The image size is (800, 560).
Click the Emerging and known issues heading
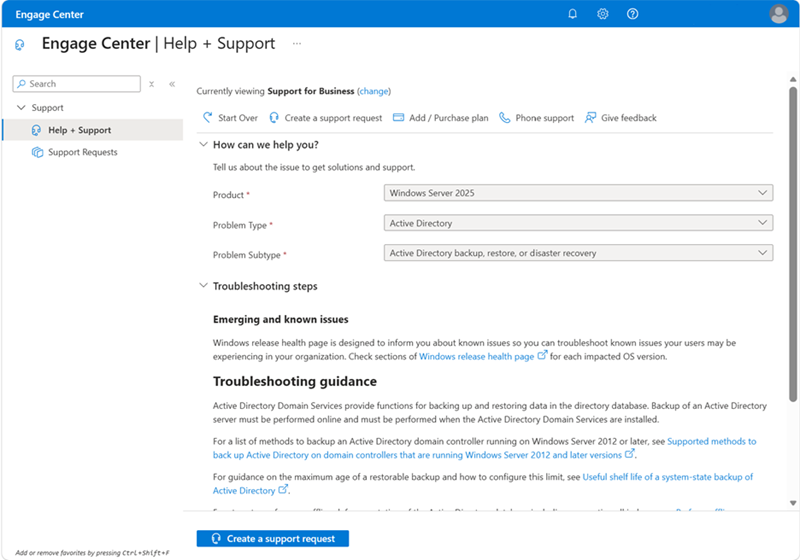tap(281, 319)
